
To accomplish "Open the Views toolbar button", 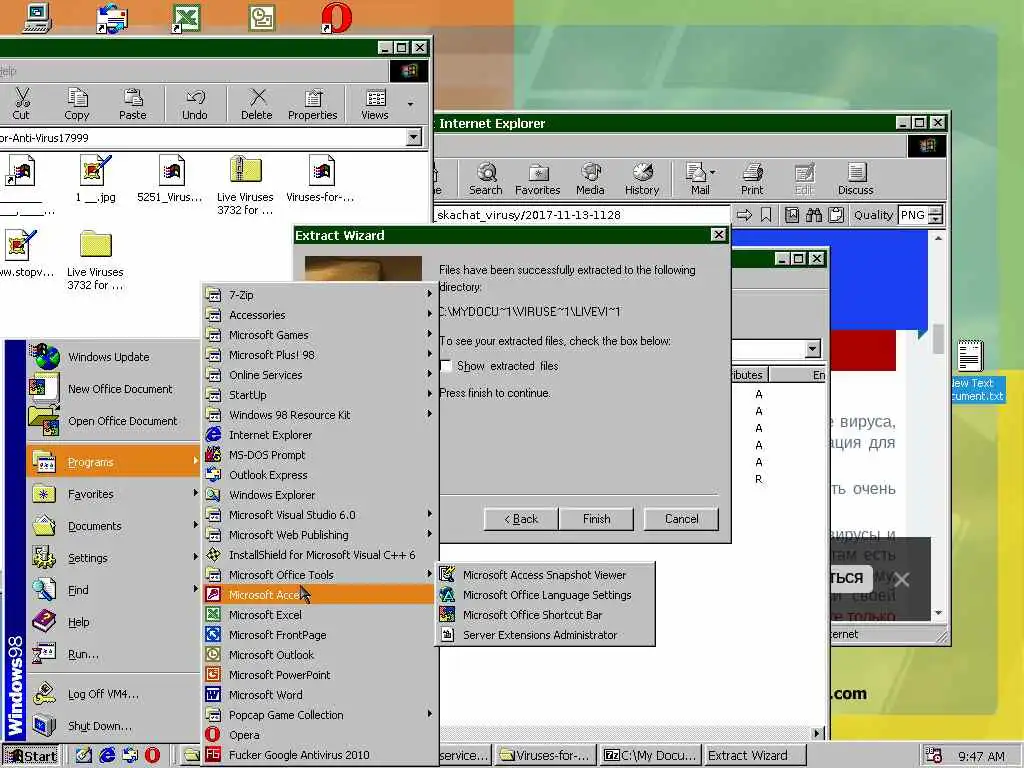I will 375,104.
